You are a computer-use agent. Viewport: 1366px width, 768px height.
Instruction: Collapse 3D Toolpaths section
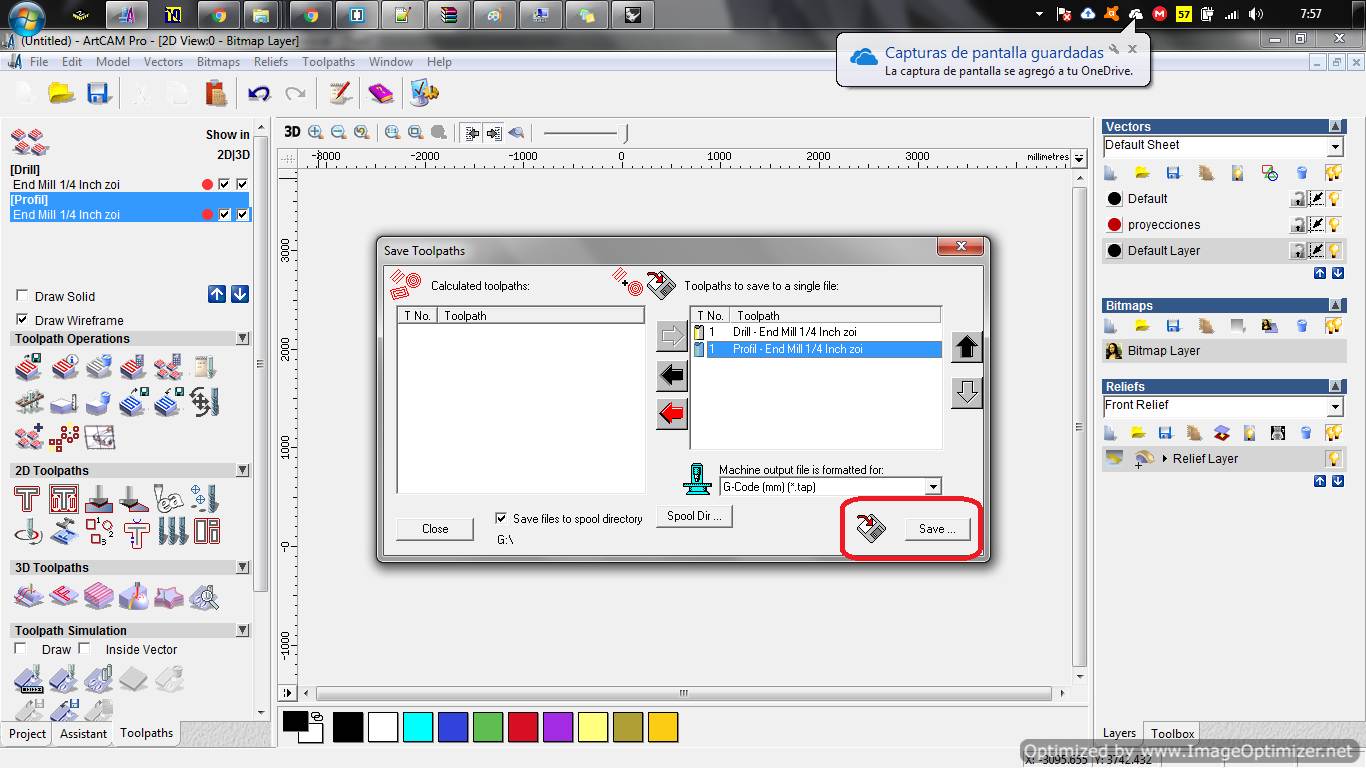pos(243,567)
